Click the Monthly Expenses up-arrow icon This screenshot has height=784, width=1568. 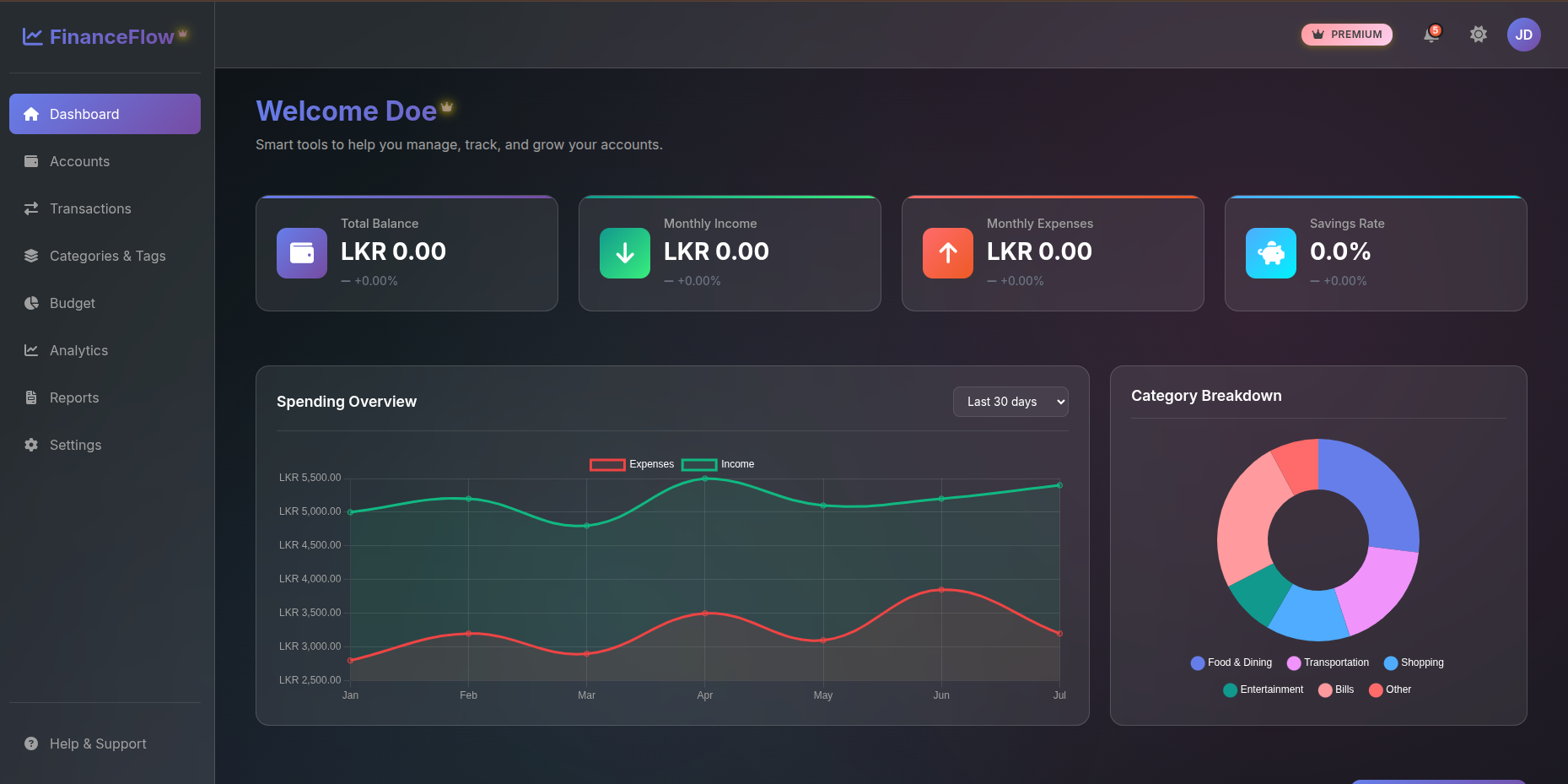pos(948,253)
